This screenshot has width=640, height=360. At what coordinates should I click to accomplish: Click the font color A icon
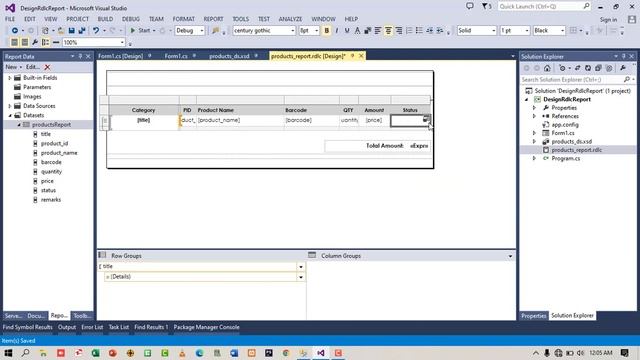coord(357,31)
